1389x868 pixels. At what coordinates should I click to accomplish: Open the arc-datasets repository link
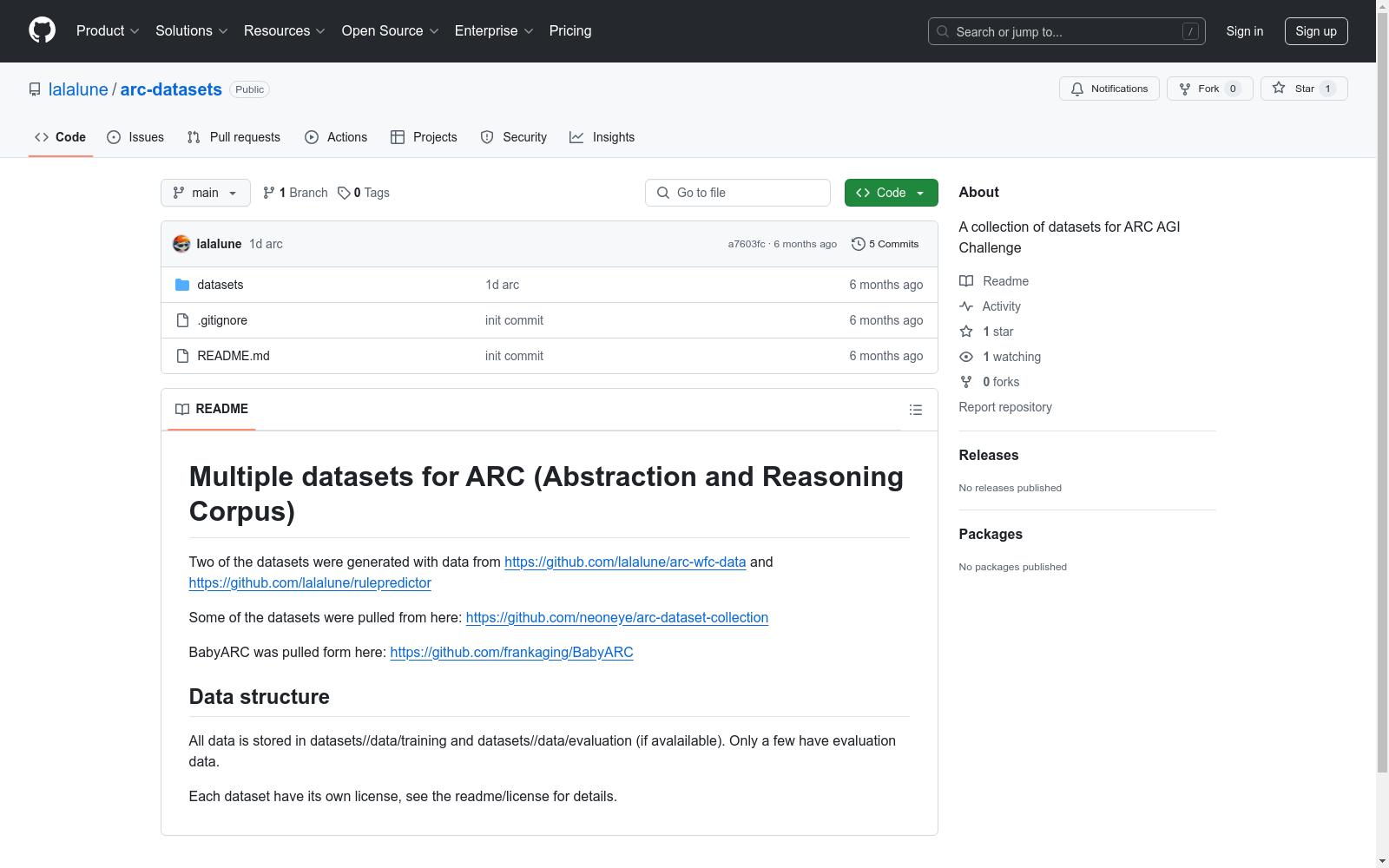click(171, 89)
